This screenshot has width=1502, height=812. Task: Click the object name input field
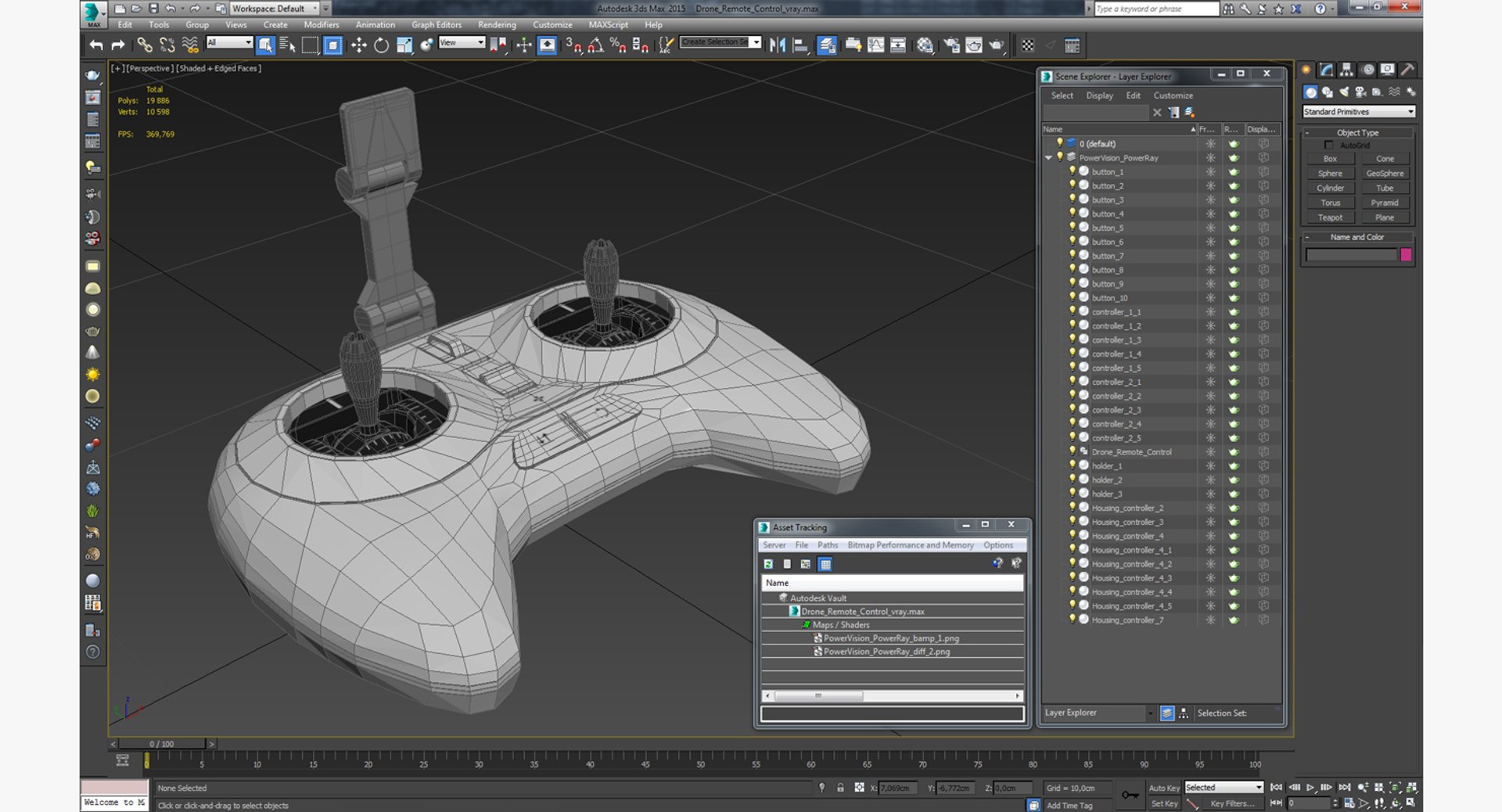coord(1351,255)
